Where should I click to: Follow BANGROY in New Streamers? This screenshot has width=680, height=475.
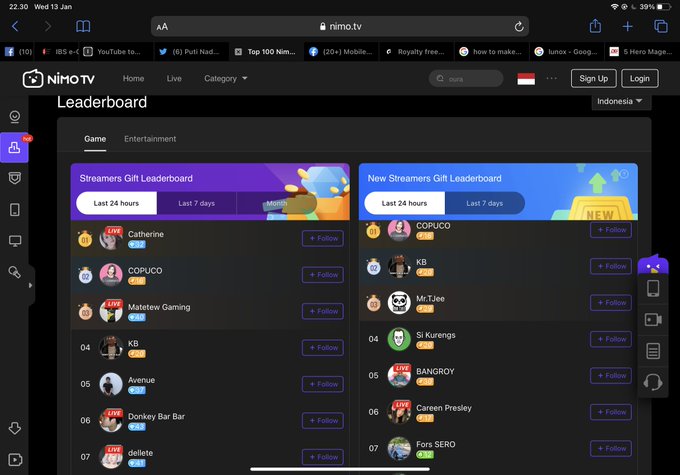[x=611, y=375]
